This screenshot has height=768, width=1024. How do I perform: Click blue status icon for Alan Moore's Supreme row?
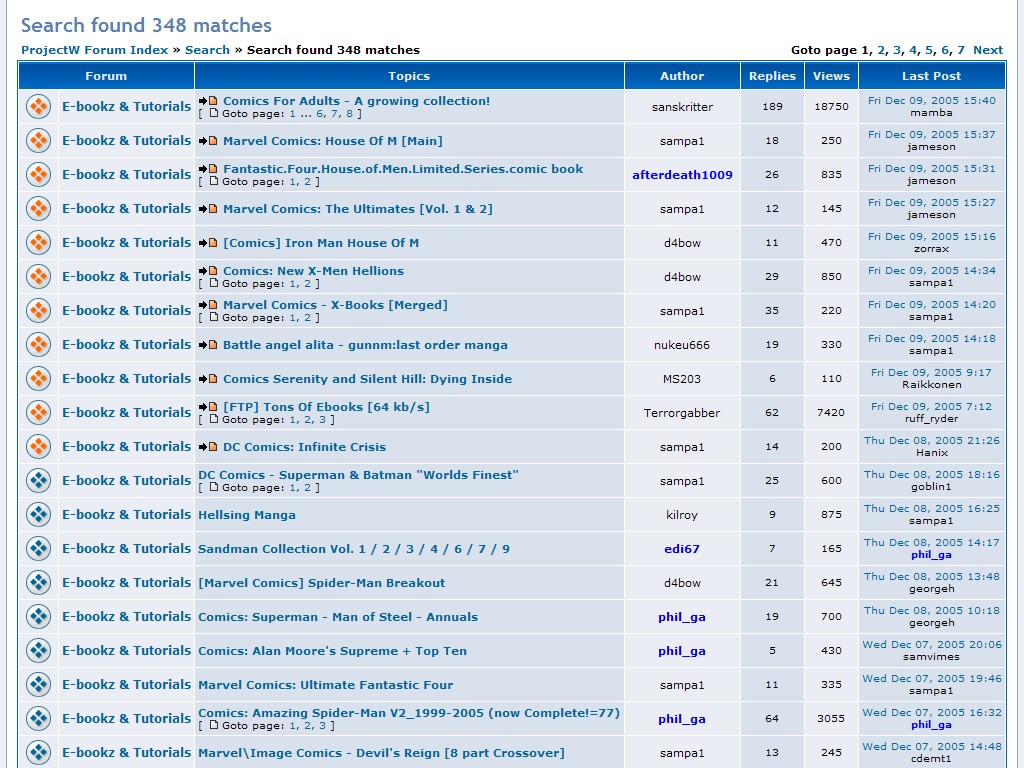click(39, 650)
